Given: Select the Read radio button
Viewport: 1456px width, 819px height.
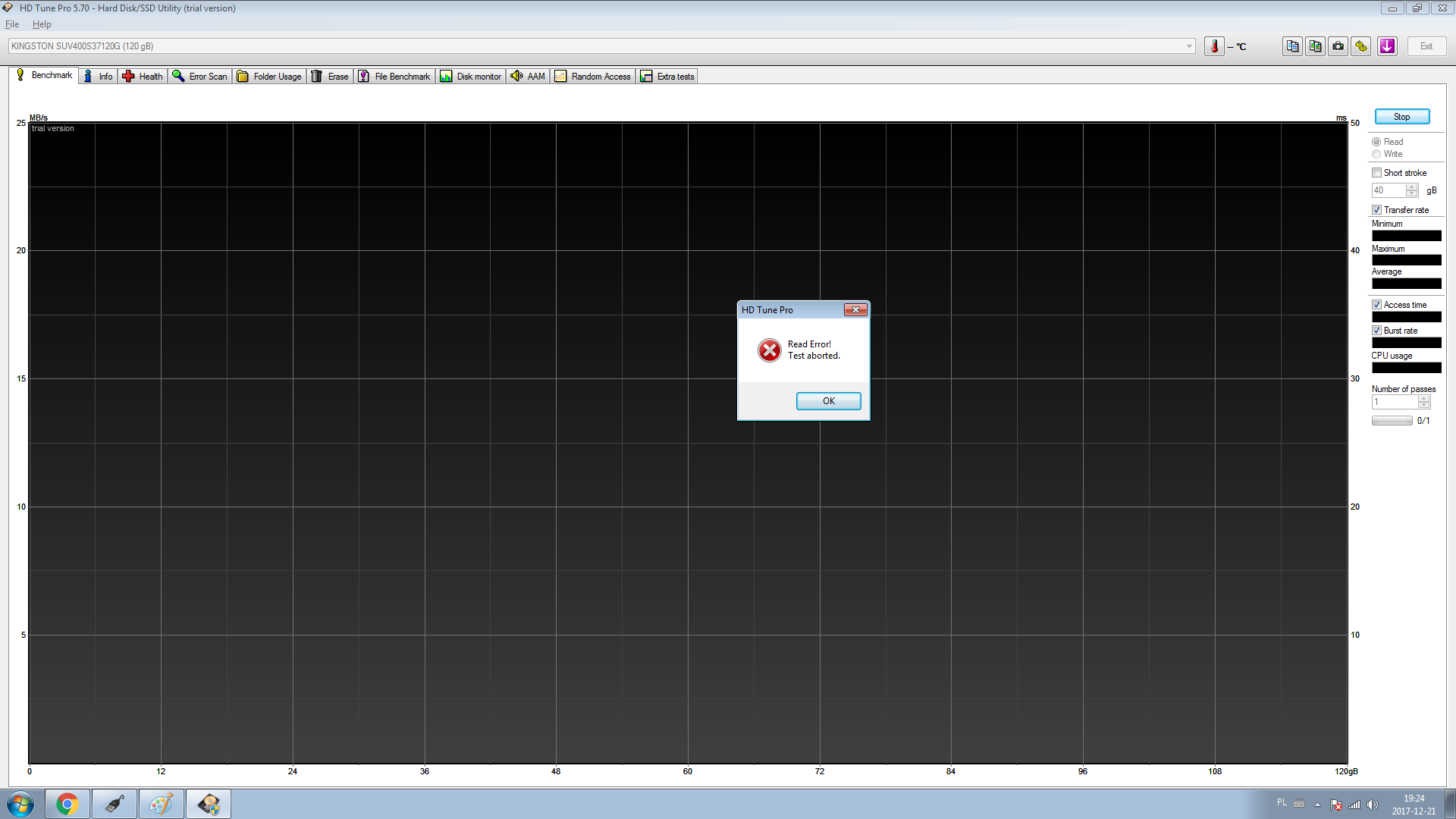Looking at the screenshot, I should coord(1376,142).
